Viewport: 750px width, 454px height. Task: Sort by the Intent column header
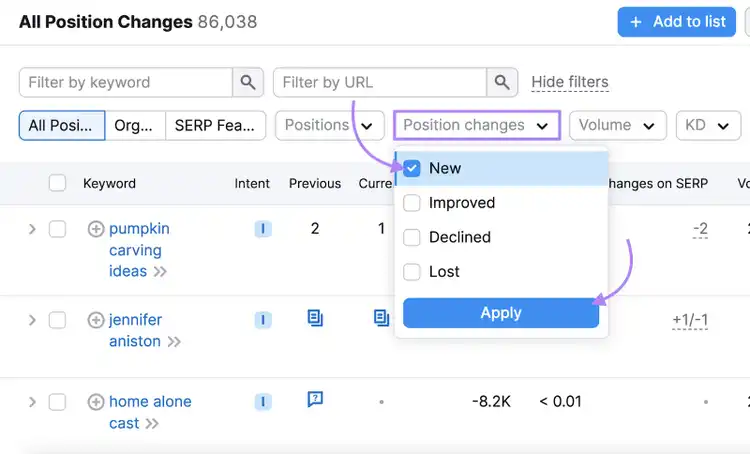[252, 183]
